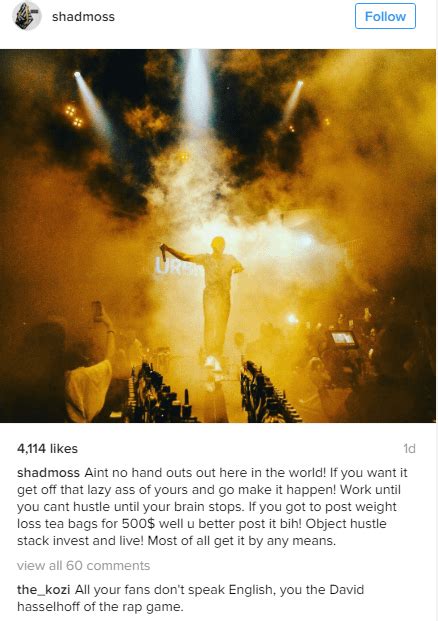
Task: Click the center spotlight beam overhead
Action: (196, 91)
